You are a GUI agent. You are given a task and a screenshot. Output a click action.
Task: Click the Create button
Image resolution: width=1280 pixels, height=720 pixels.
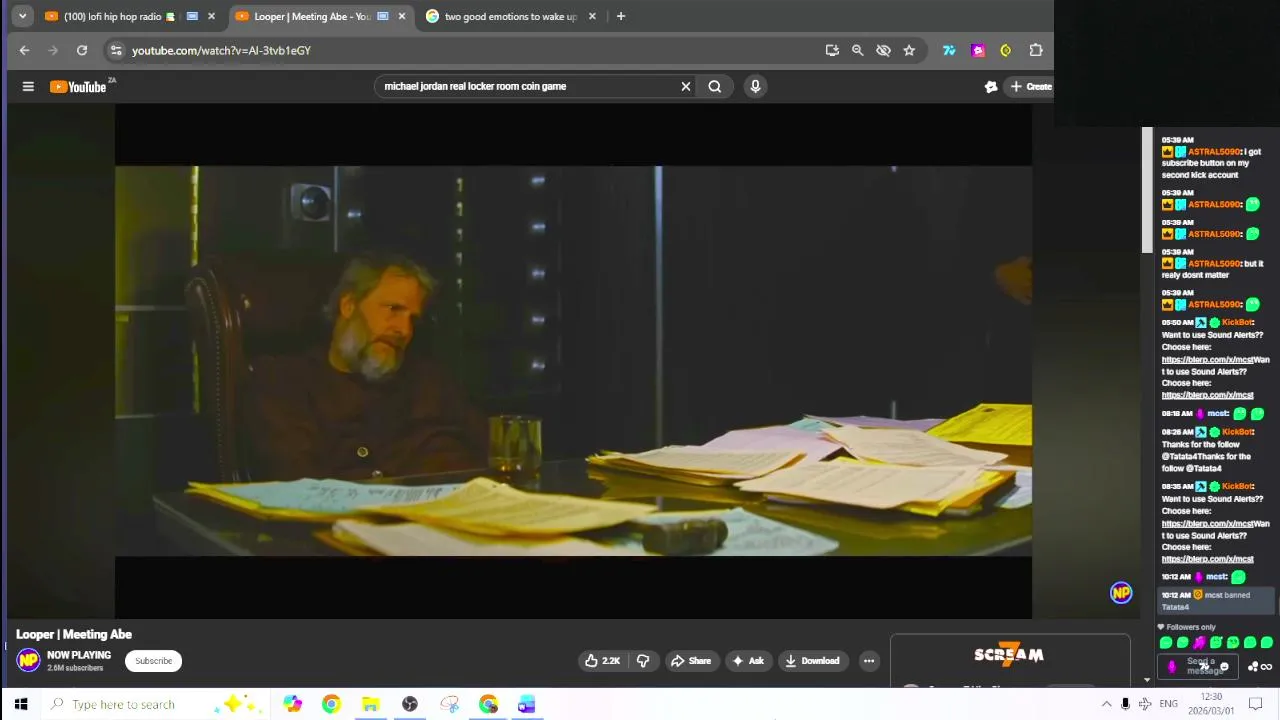click(1031, 86)
